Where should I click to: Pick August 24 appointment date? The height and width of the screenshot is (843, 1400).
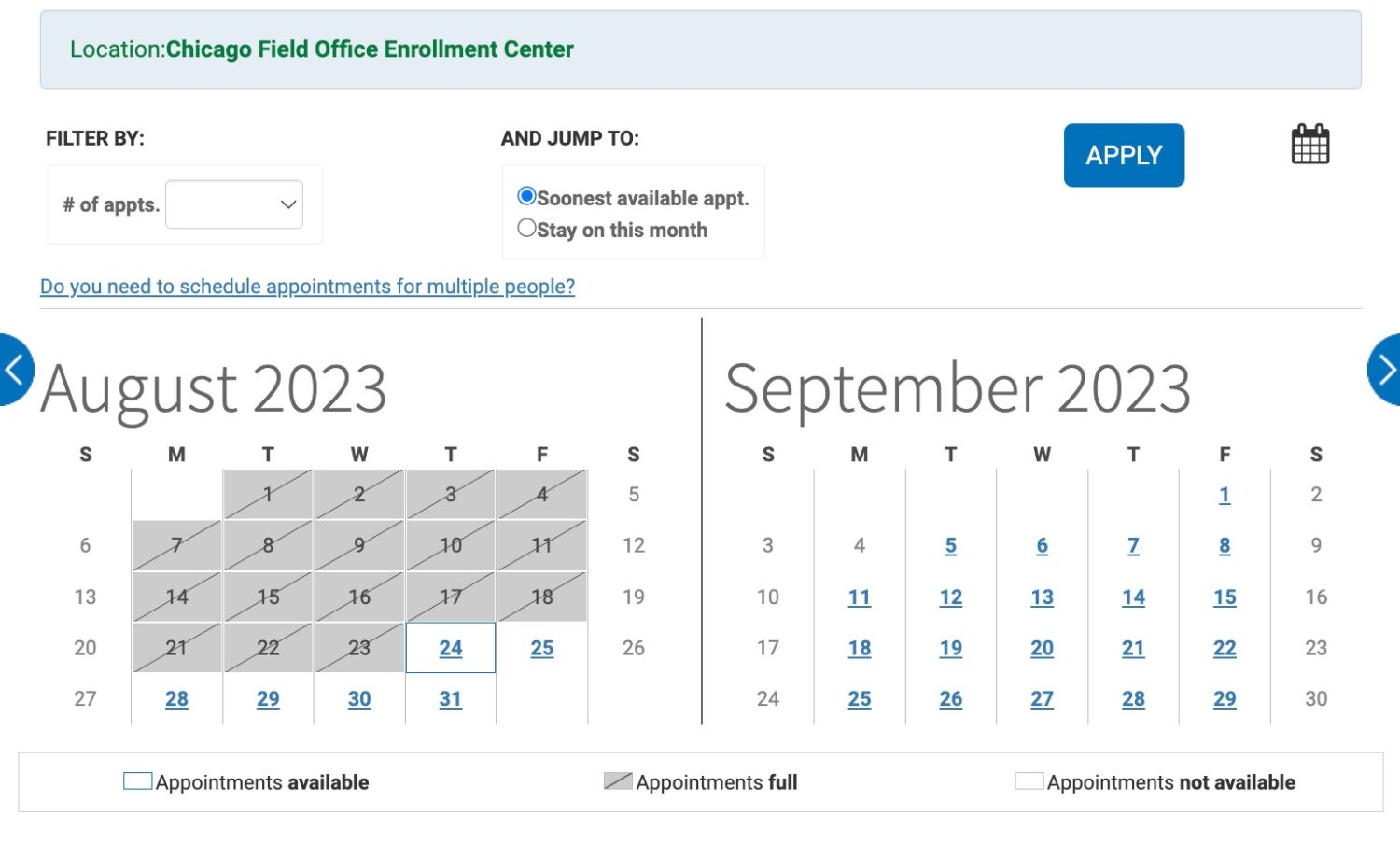tap(451, 648)
